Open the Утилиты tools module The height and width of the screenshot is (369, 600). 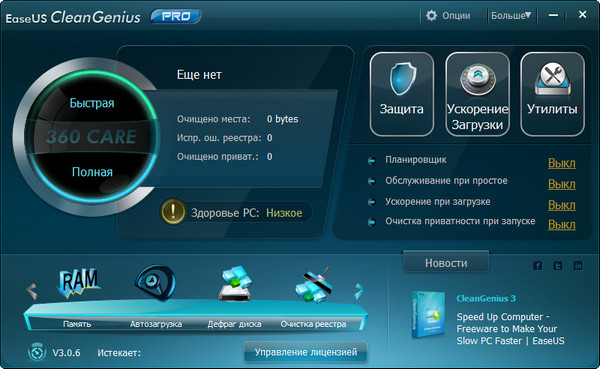click(x=552, y=94)
